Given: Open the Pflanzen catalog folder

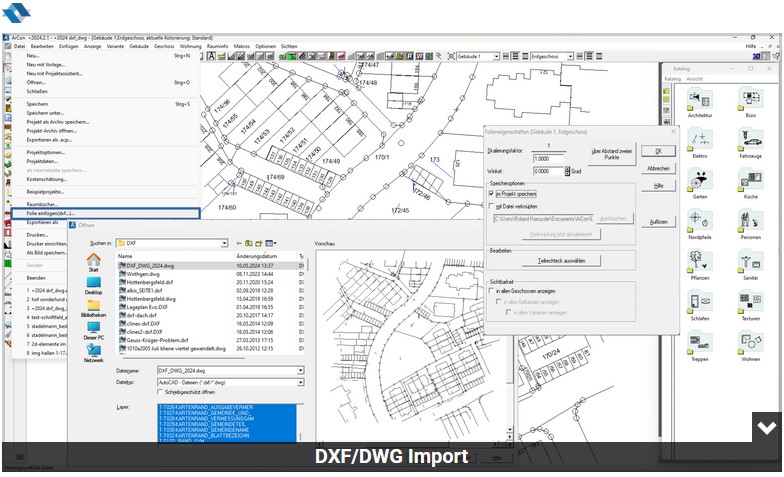Looking at the screenshot, I should [x=700, y=264].
